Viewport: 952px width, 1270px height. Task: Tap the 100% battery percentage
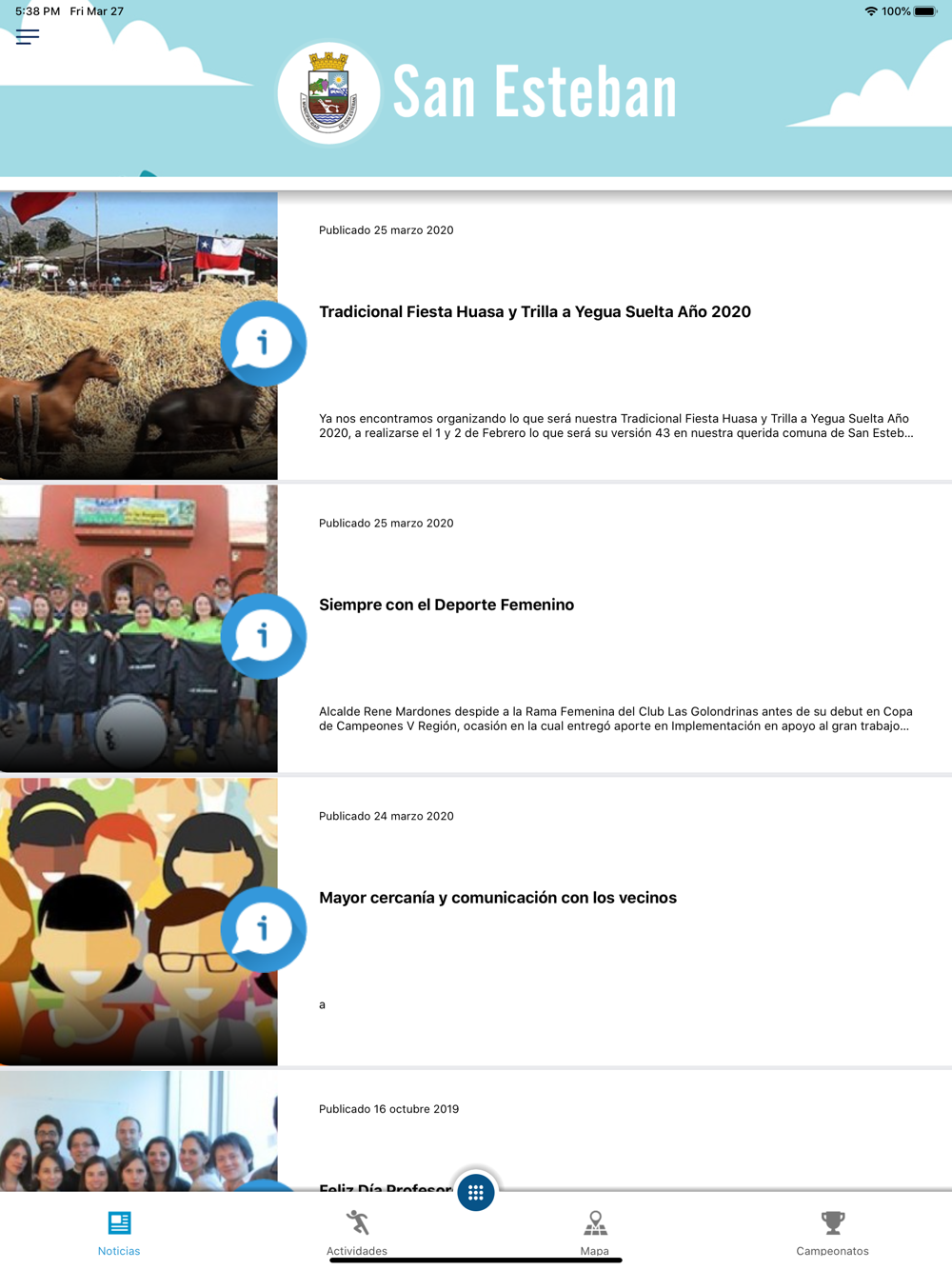pyautogui.click(x=896, y=11)
